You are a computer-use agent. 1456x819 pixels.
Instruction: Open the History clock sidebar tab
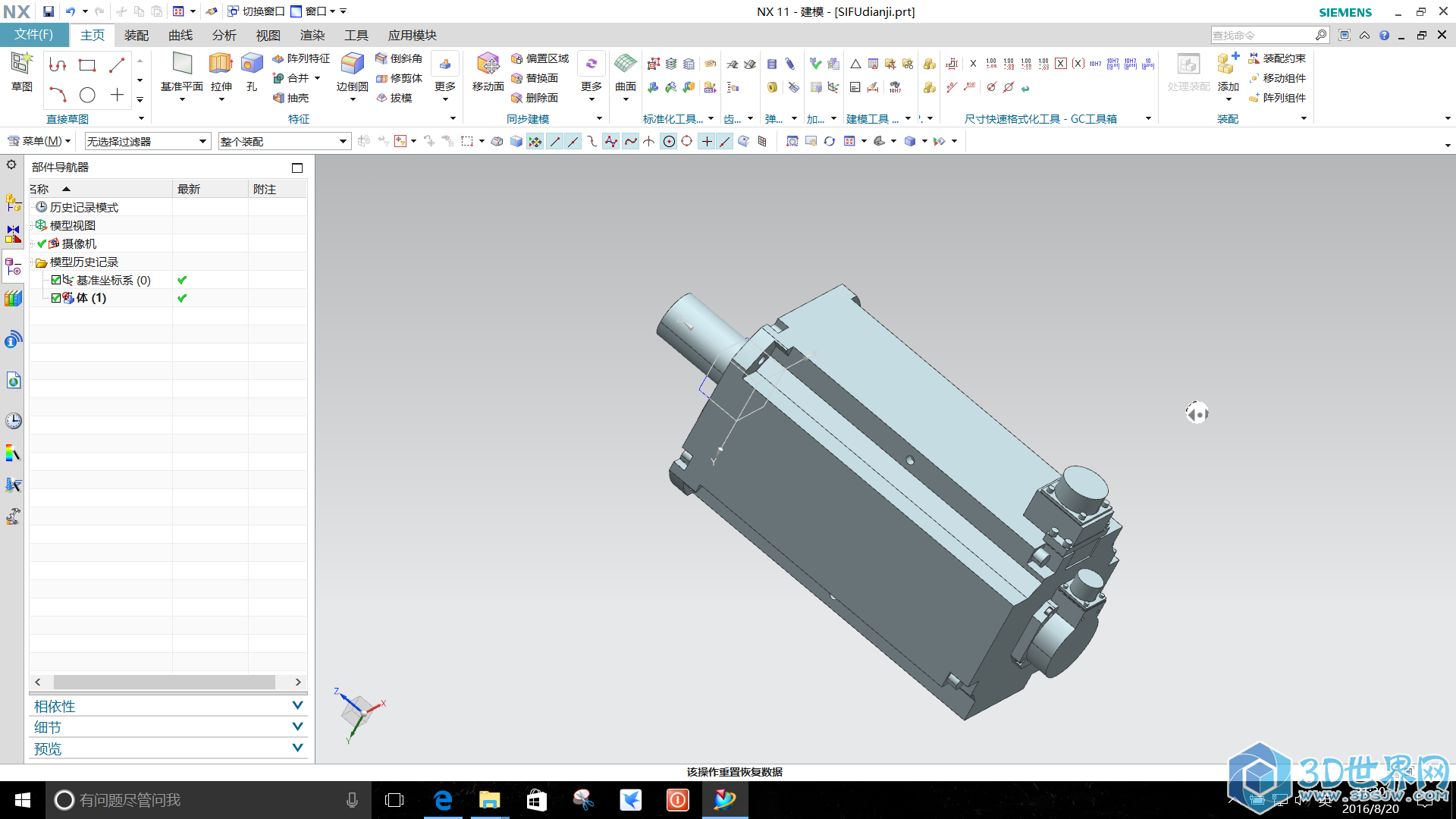click(x=13, y=421)
